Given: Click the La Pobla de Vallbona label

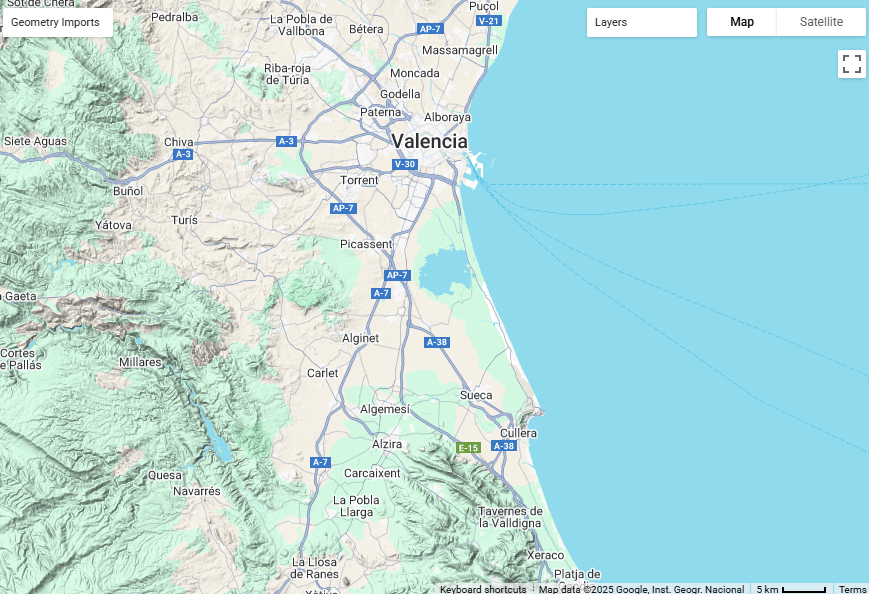Looking at the screenshot, I should coord(301,25).
